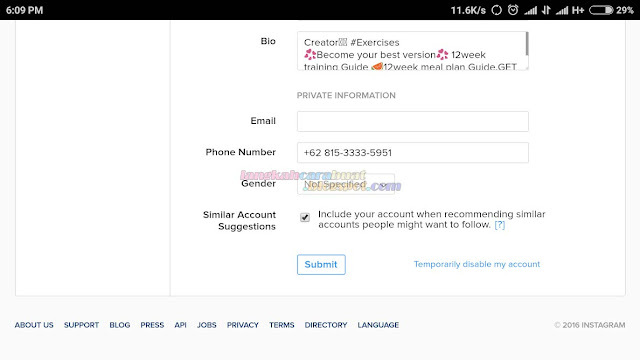The width and height of the screenshot is (640, 360).
Task: Open the About Us footer link
Action: click(34, 325)
